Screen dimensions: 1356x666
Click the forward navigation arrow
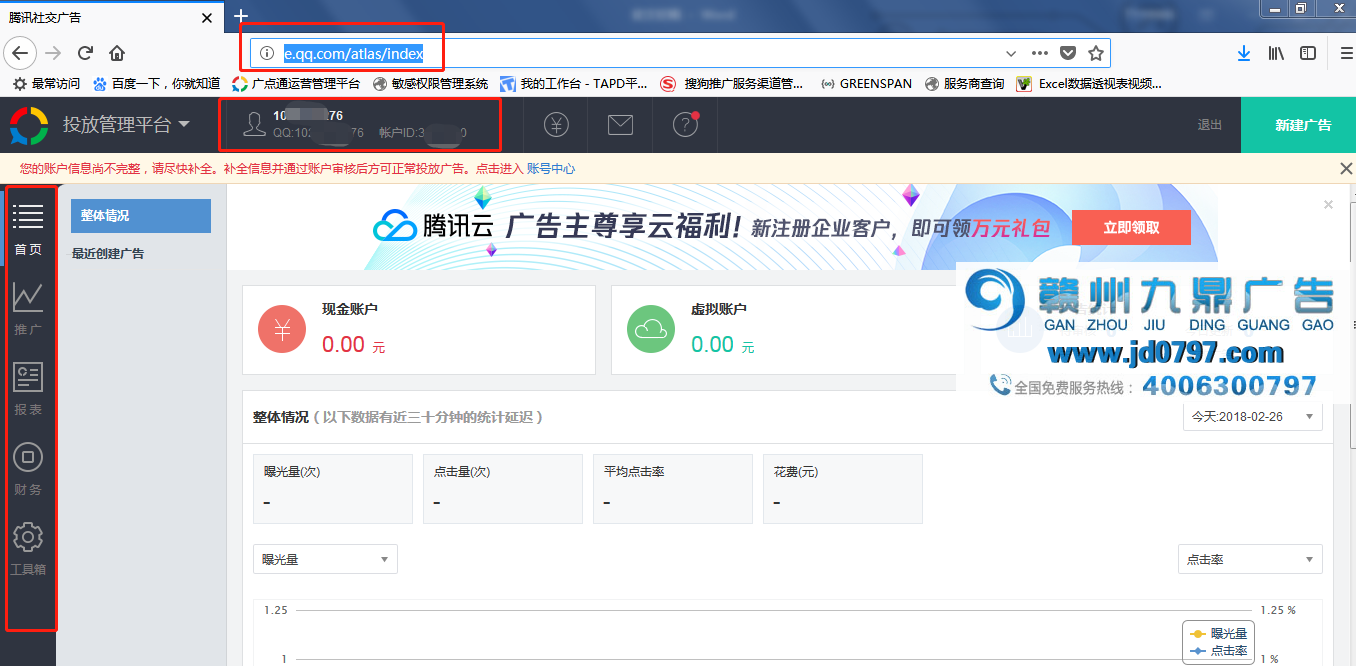click(53, 53)
